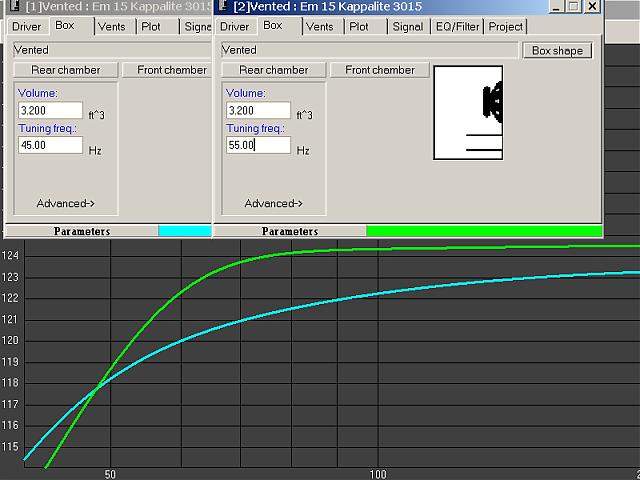
Task: Edit Tuning freq. field showing 45.00
Action: 50,145
